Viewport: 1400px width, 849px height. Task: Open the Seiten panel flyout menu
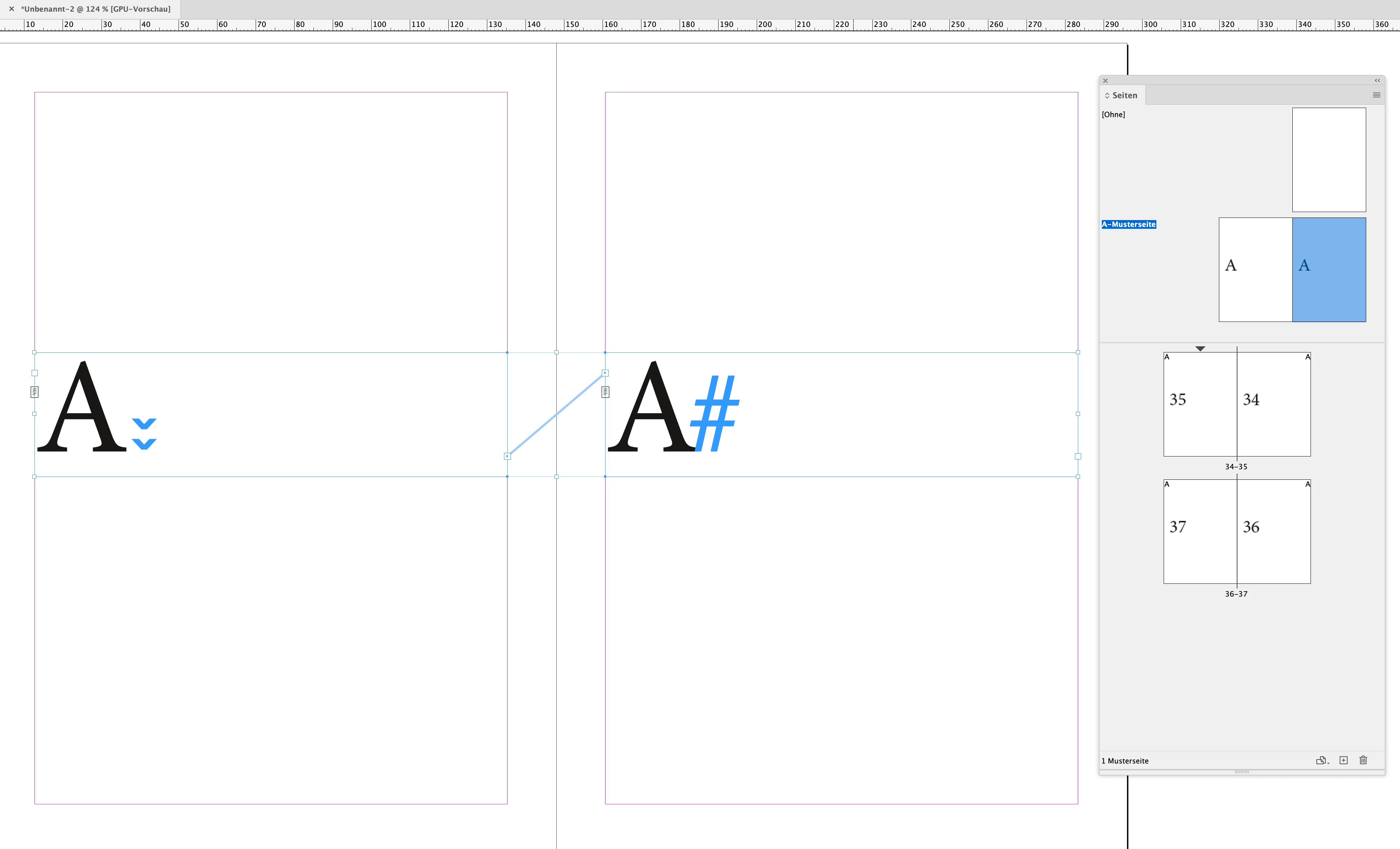pyautogui.click(x=1376, y=95)
